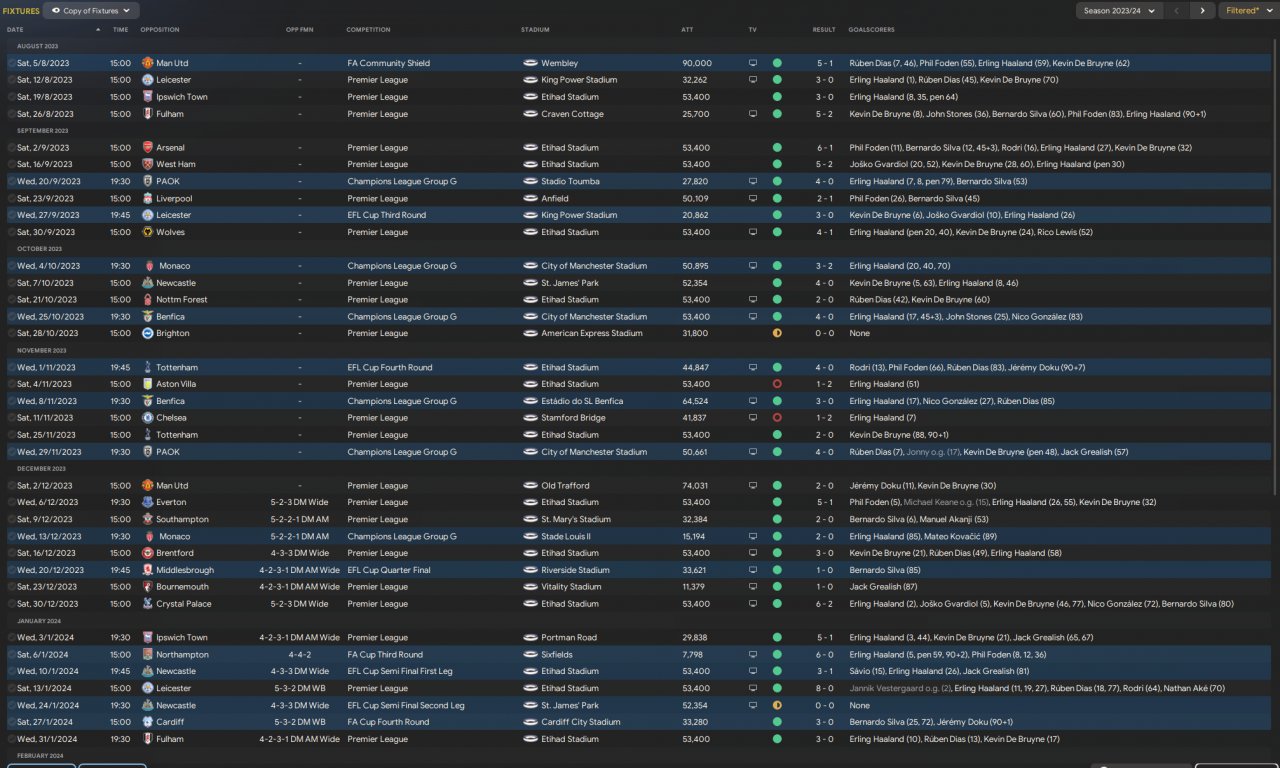The width and height of the screenshot is (1280, 768).
Task: Go to the previous season with the left arrow
Action: pos(1177,11)
